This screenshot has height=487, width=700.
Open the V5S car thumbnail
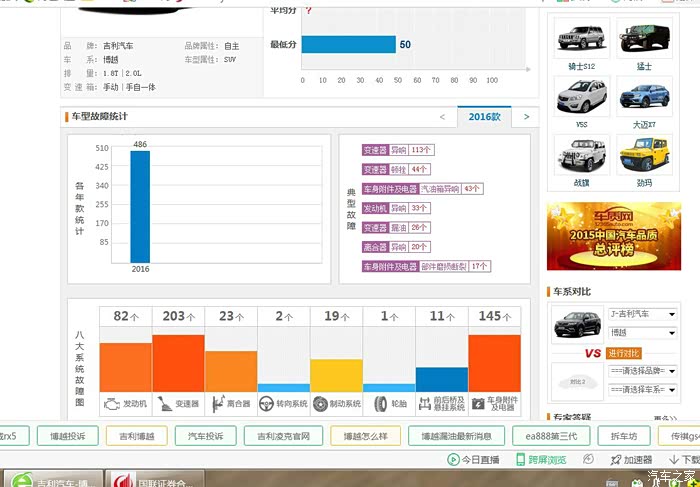(x=582, y=96)
